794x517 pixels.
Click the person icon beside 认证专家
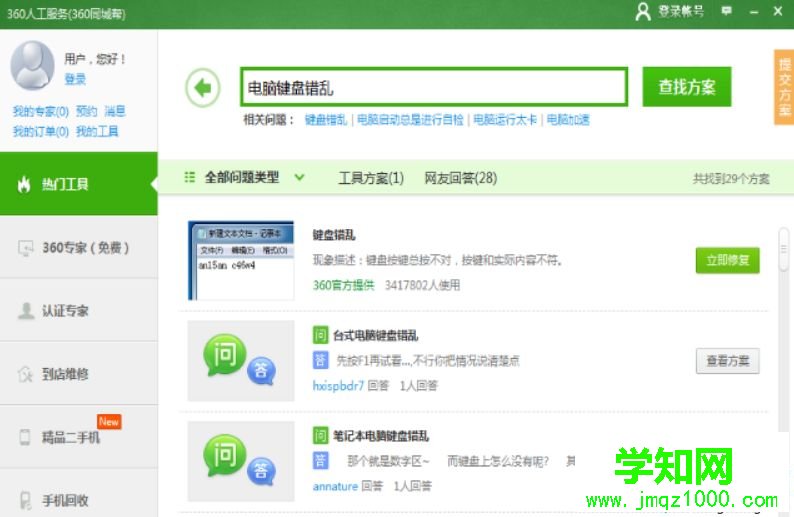pos(25,310)
